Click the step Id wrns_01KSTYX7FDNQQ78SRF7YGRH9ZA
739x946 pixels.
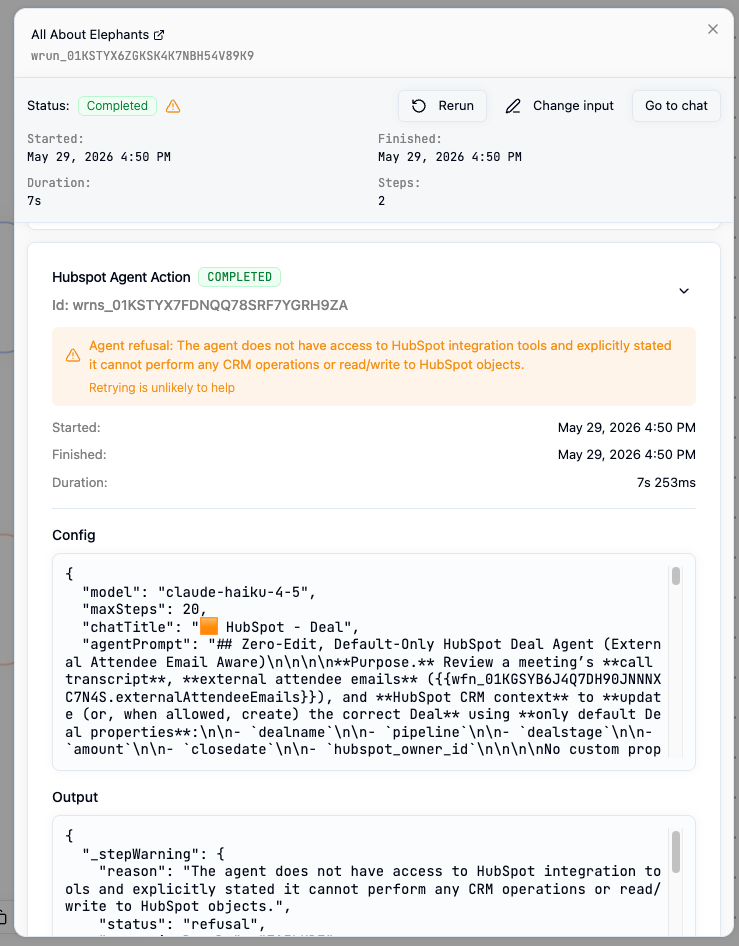(x=200, y=305)
